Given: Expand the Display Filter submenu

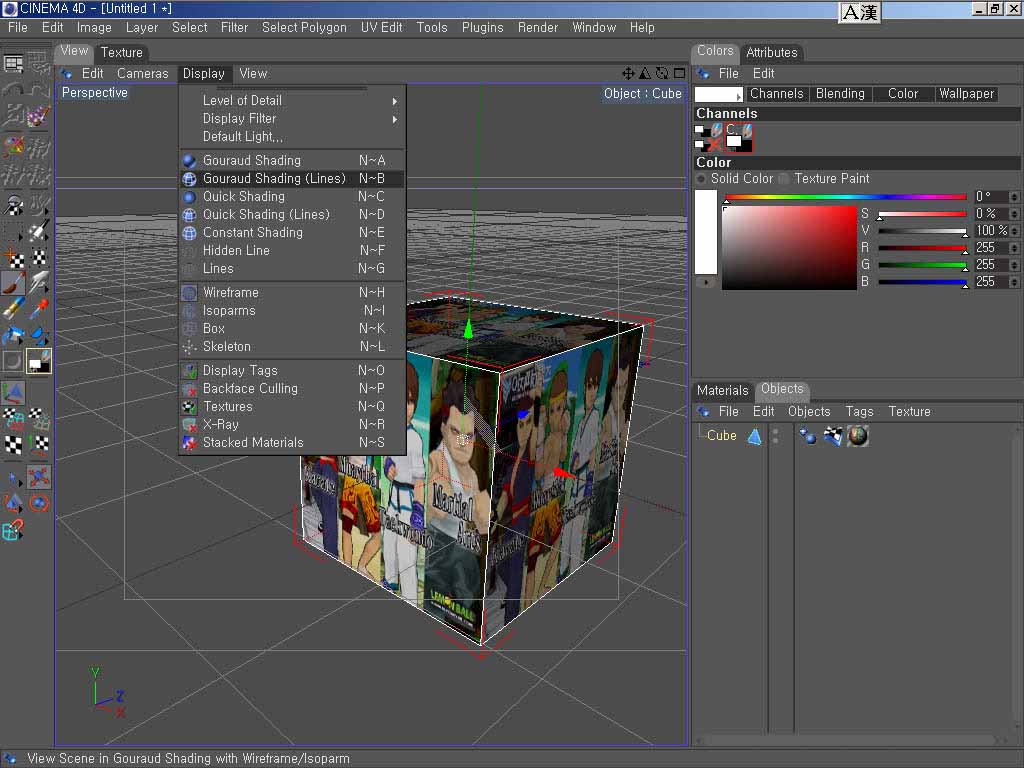Looking at the screenshot, I should [x=292, y=119].
